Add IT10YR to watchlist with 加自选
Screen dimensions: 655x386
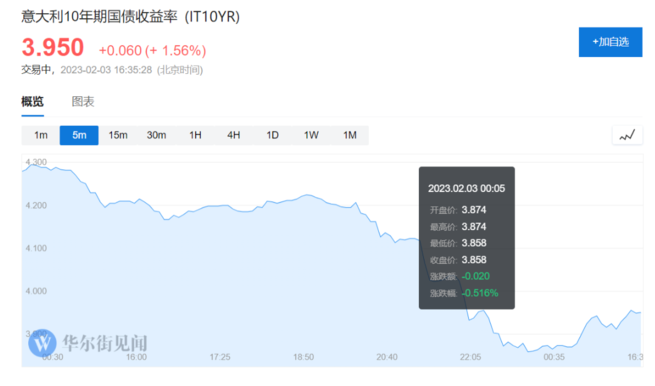tap(610, 42)
